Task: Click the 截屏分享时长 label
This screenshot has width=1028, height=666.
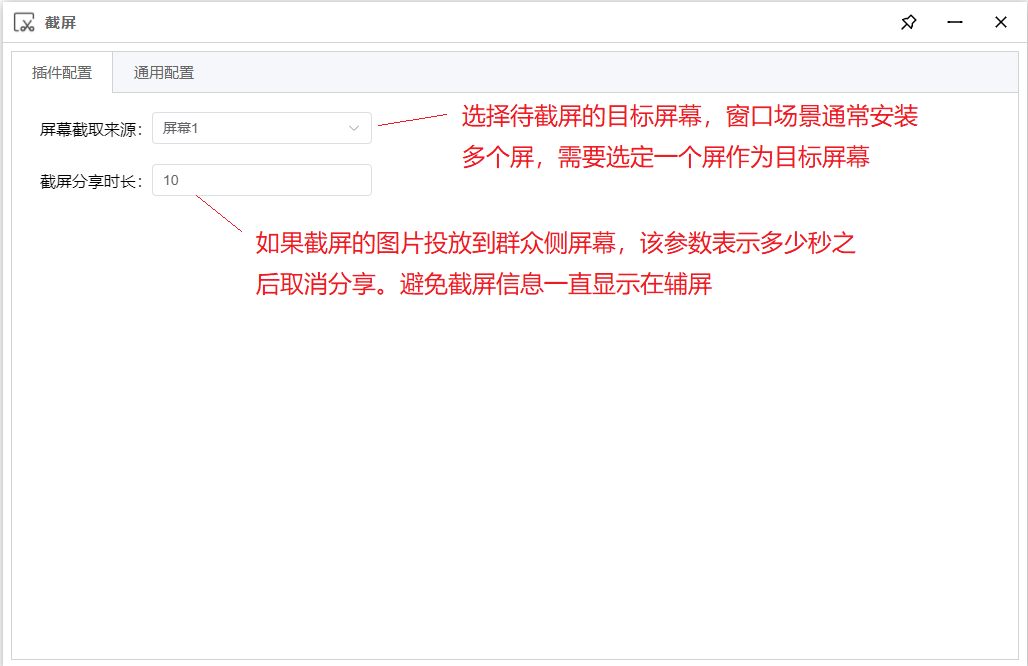Action: pyautogui.click(x=91, y=181)
